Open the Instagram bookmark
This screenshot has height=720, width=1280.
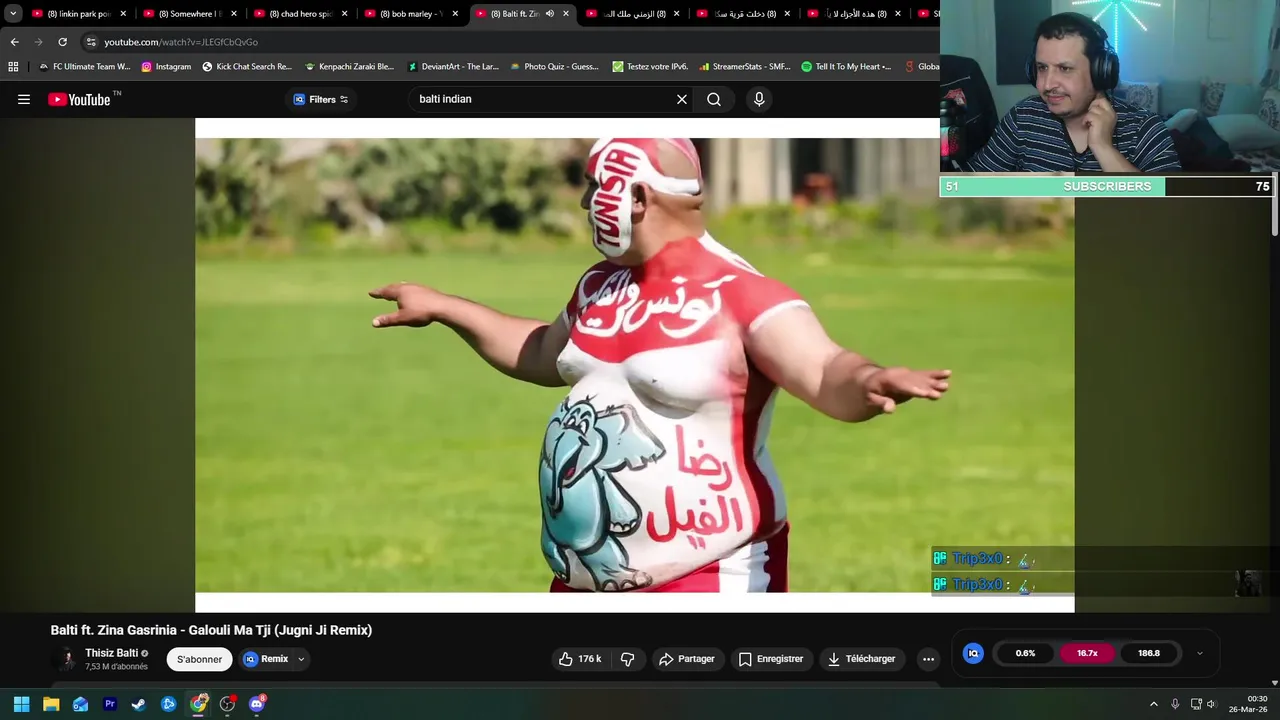[x=166, y=67]
